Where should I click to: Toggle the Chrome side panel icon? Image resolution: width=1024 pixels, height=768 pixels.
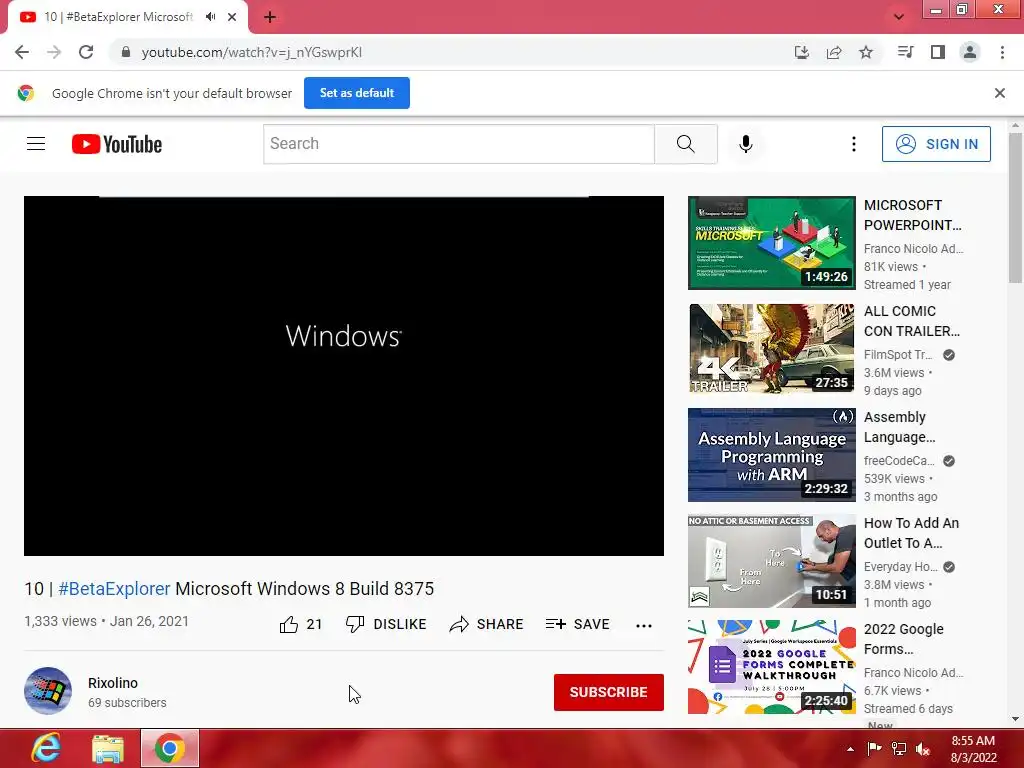pyautogui.click(x=938, y=52)
